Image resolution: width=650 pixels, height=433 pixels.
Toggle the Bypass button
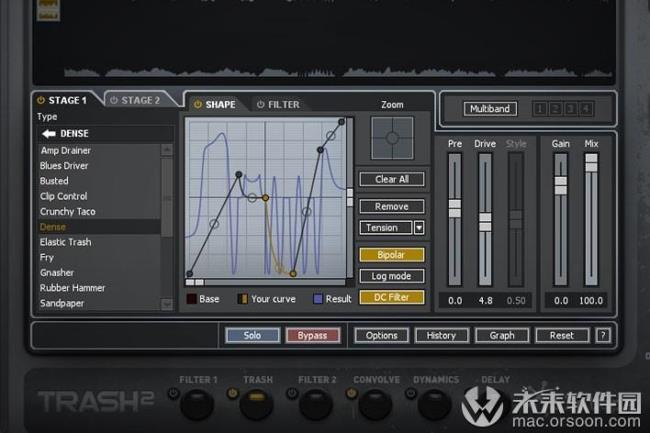tap(313, 335)
